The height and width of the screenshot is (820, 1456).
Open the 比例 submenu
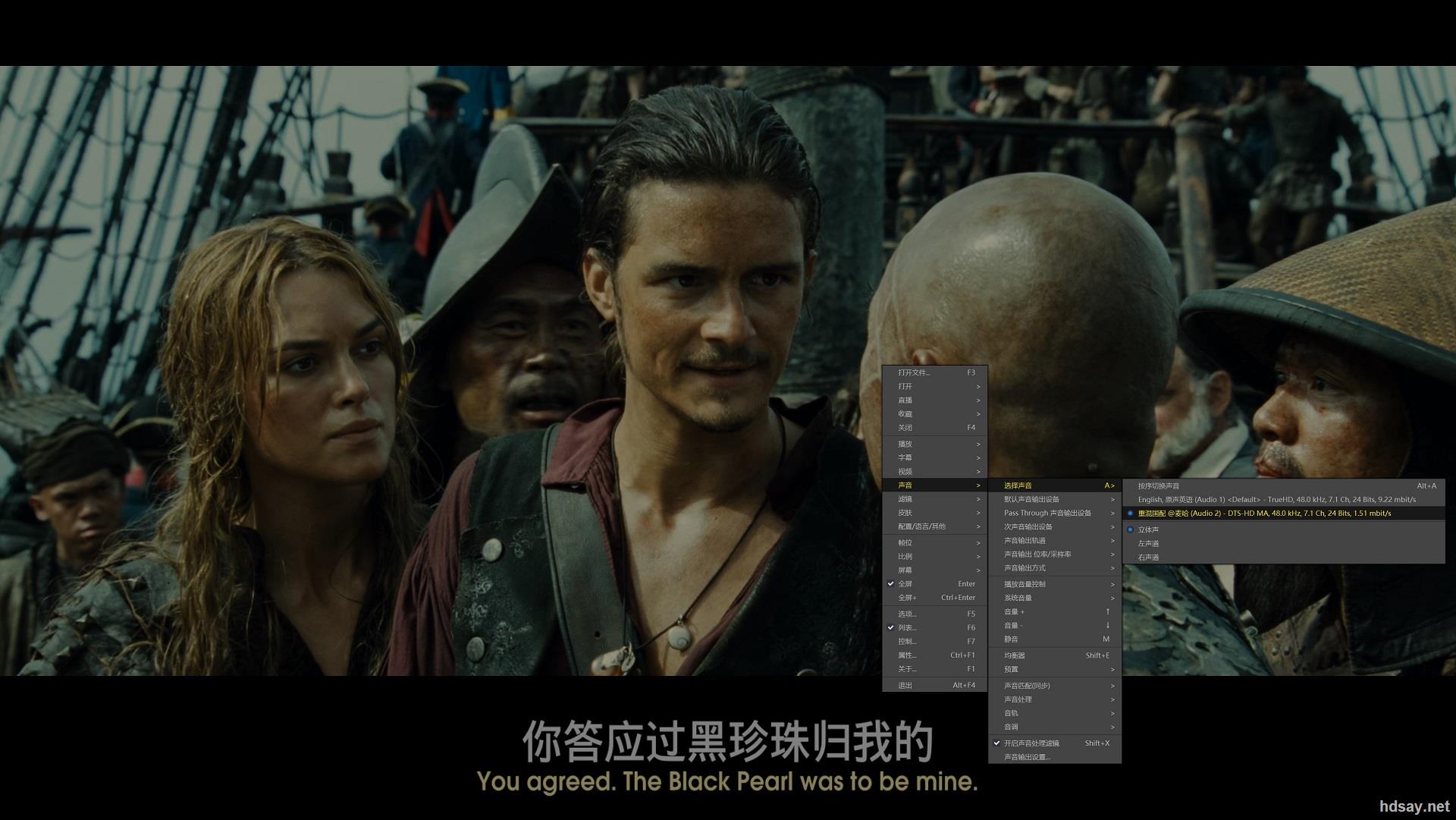(x=935, y=556)
